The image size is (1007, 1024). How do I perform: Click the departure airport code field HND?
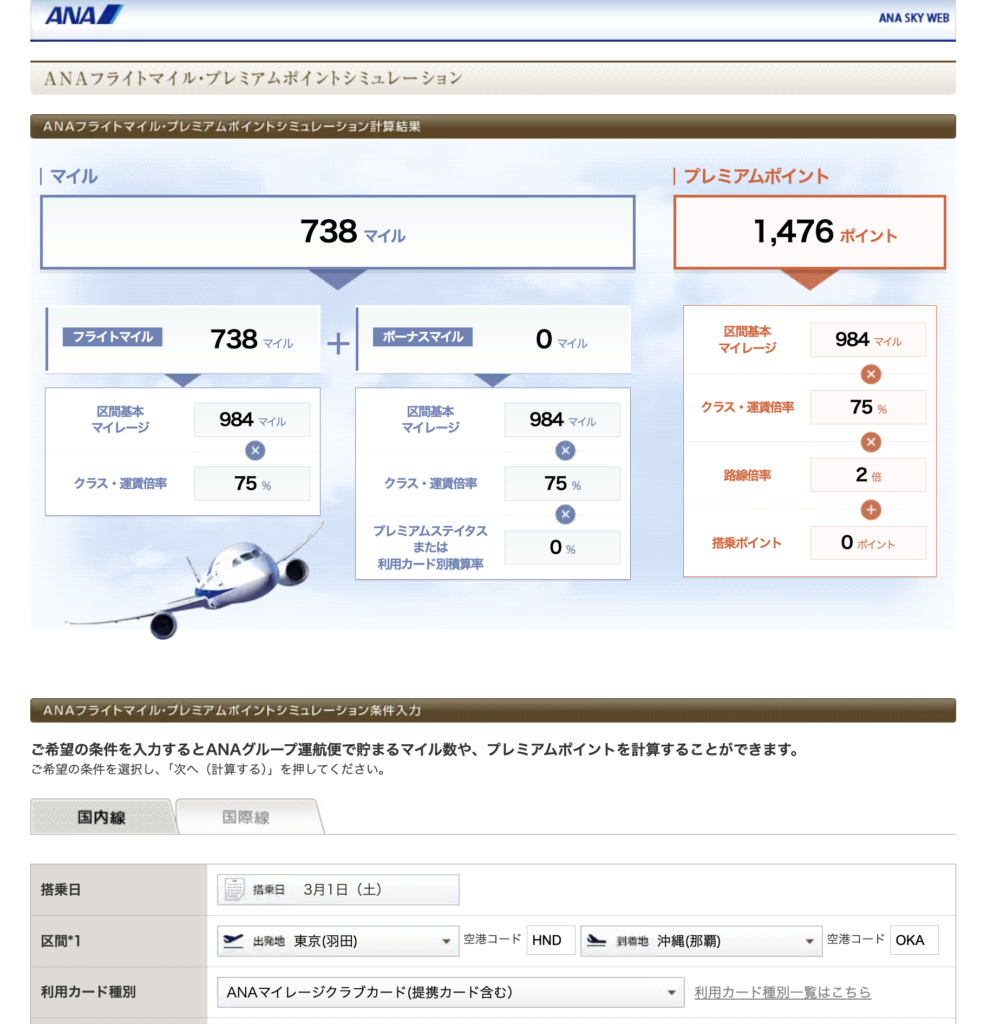(551, 940)
